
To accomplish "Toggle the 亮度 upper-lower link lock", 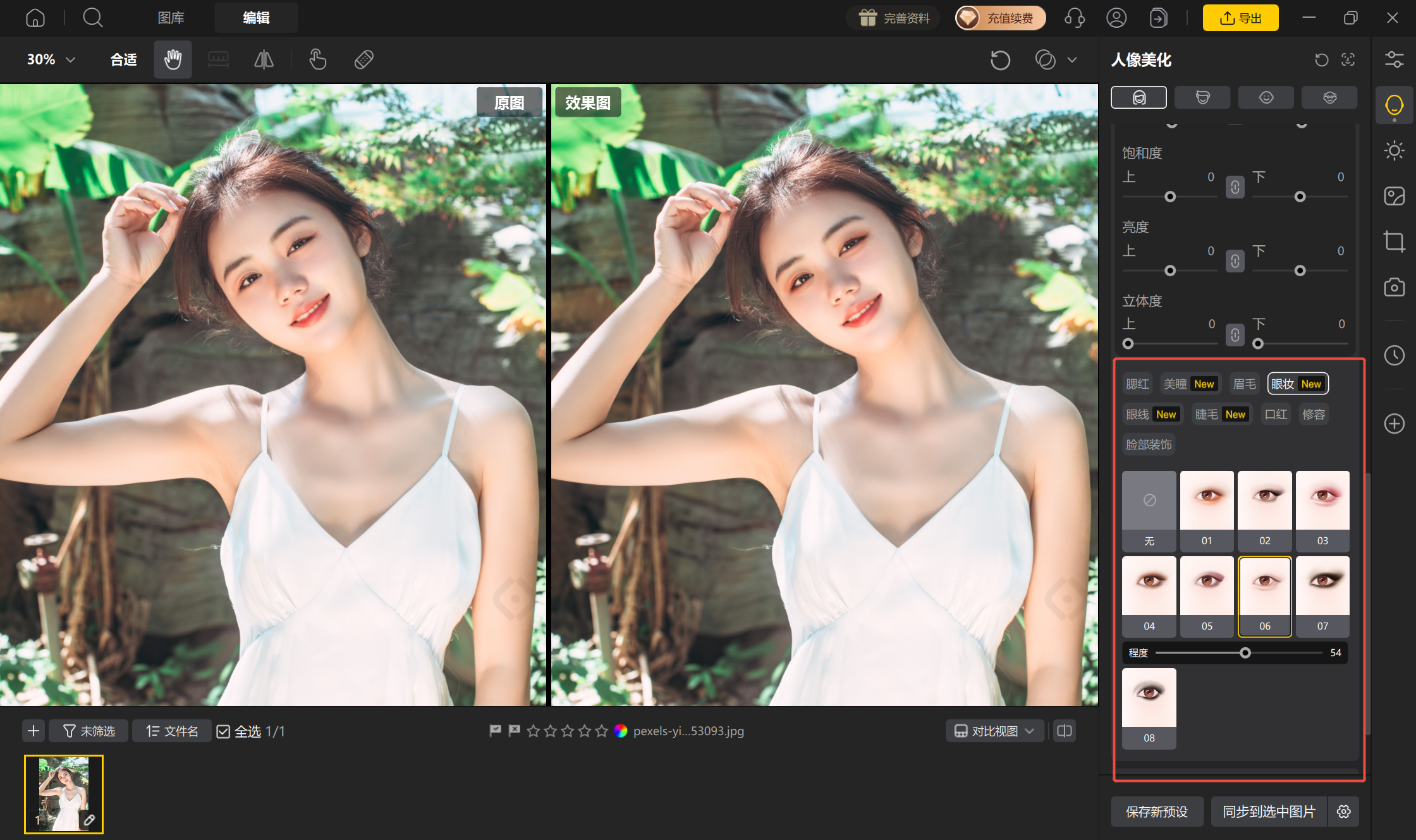I will tap(1235, 261).
